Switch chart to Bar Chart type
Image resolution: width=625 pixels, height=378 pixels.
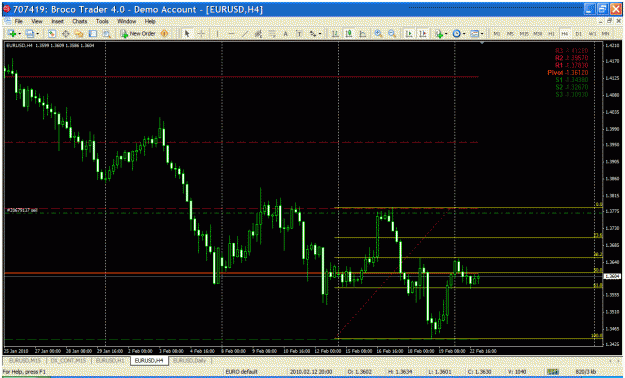(335, 34)
